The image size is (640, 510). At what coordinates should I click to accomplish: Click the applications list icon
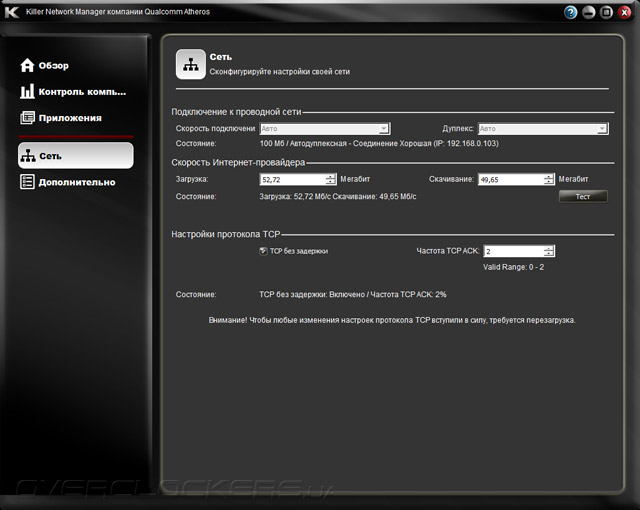click(x=27, y=118)
